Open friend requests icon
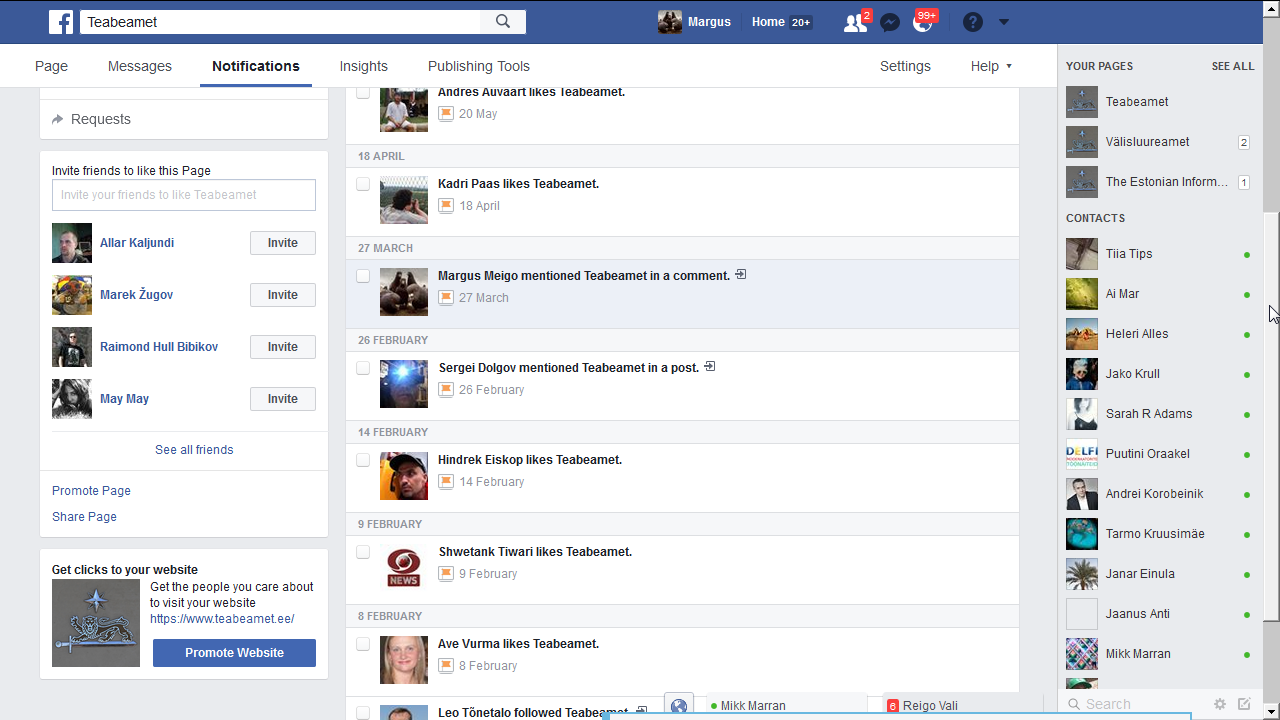The image size is (1280, 720). point(855,23)
